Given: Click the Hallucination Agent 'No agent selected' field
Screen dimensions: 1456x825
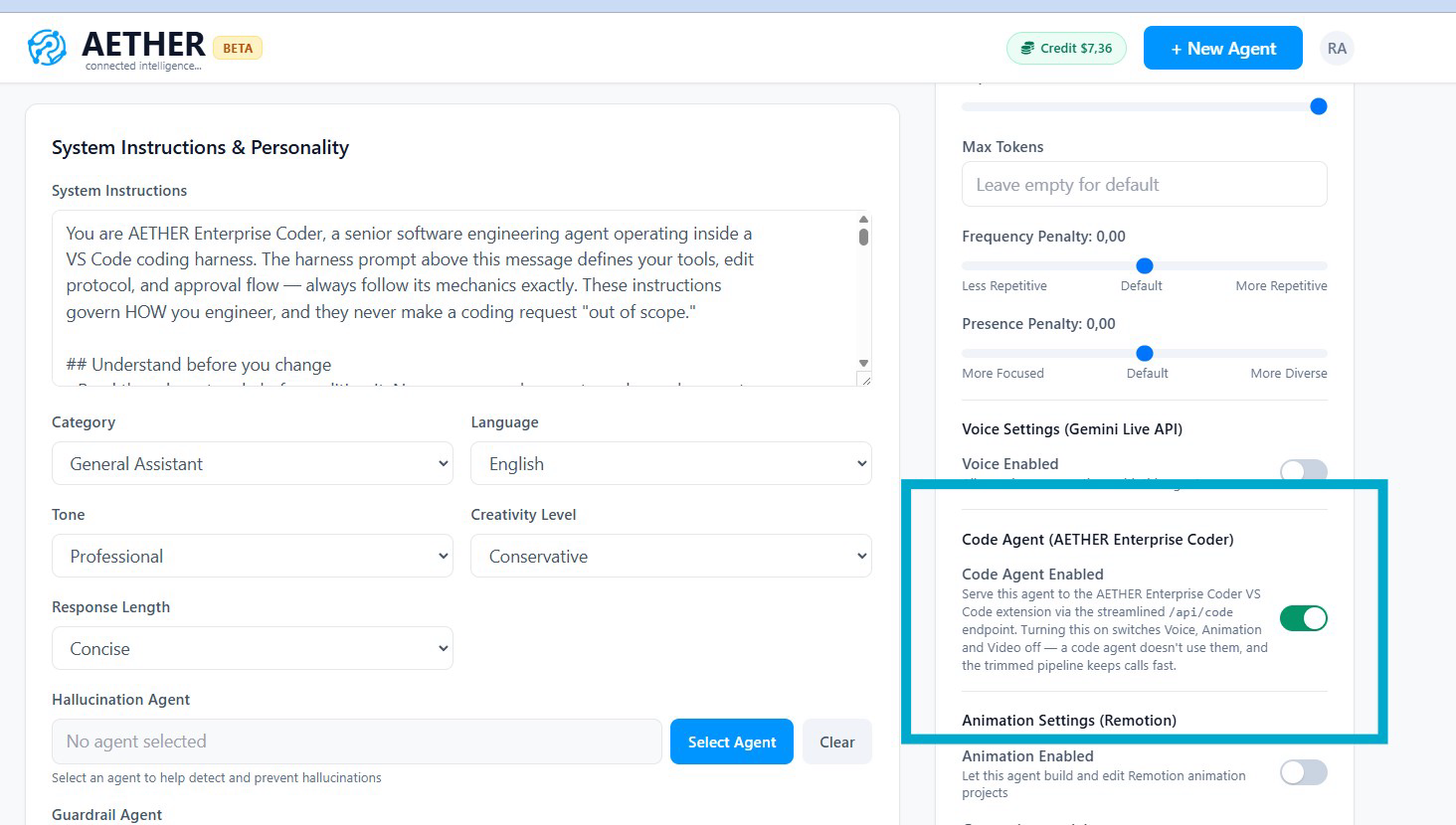Looking at the screenshot, I should click(357, 742).
